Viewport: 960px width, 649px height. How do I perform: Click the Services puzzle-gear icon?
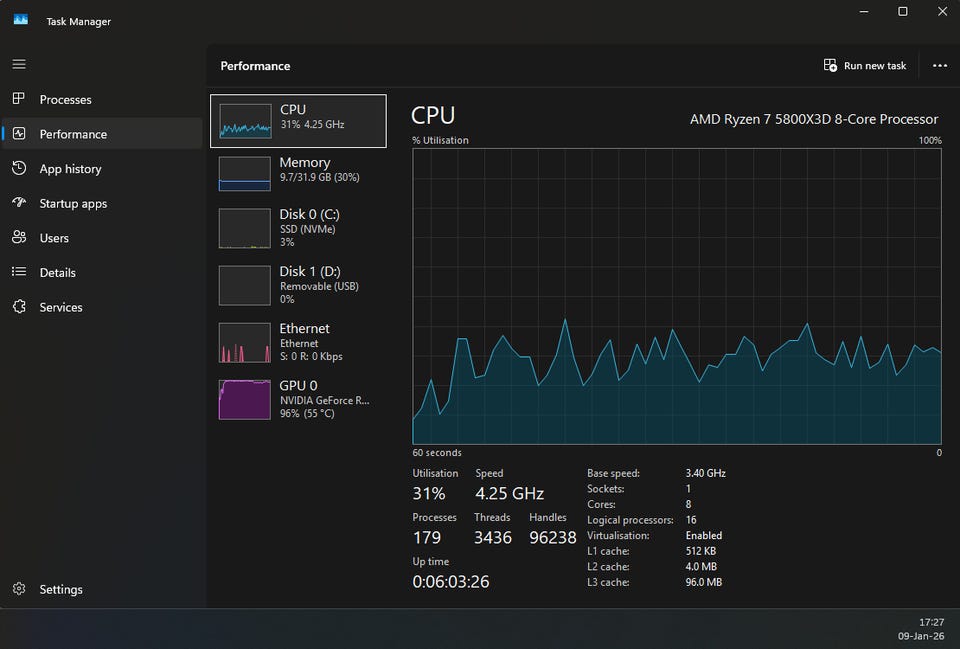coord(18,307)
